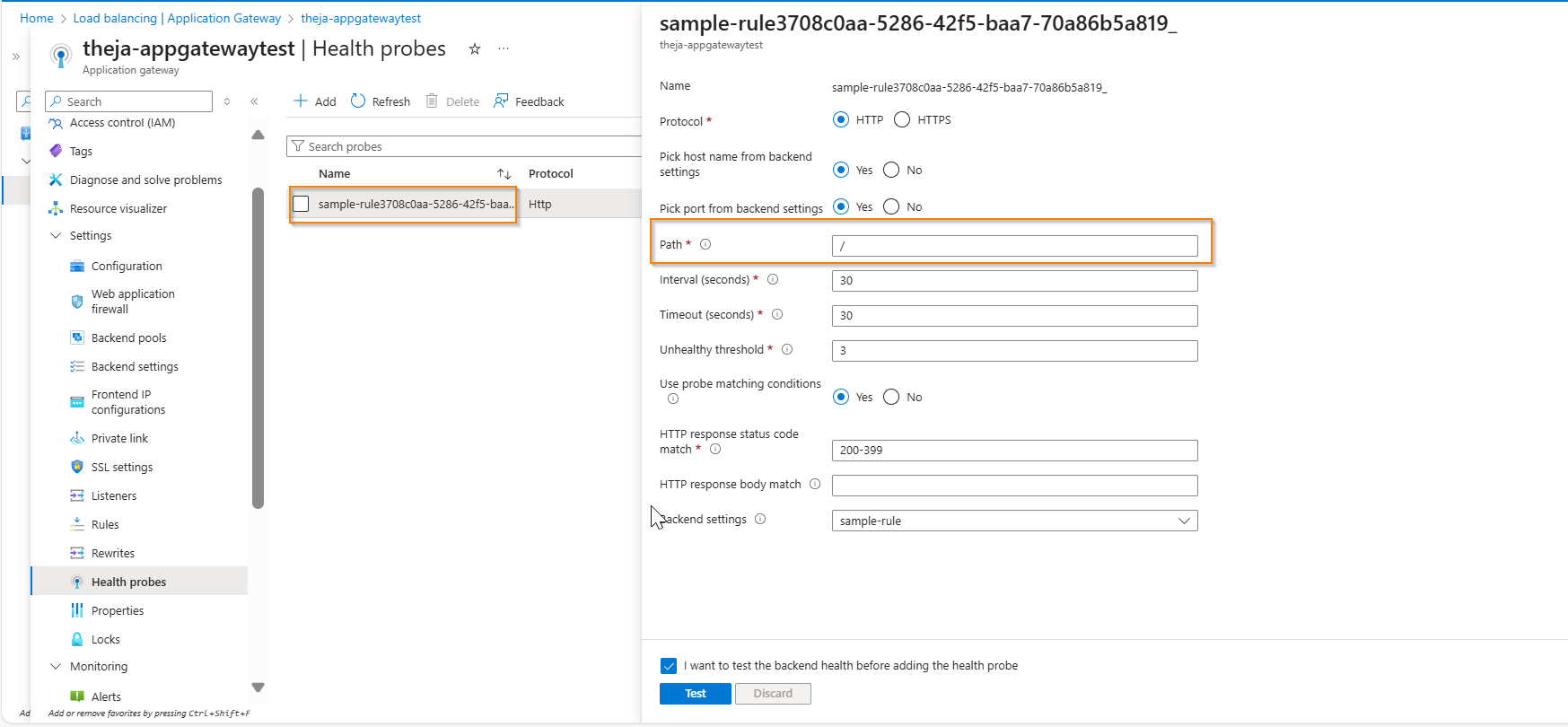Screen dimensions: 1568x727
Task: Click the Backend pools icon
Action: [77, 338]
